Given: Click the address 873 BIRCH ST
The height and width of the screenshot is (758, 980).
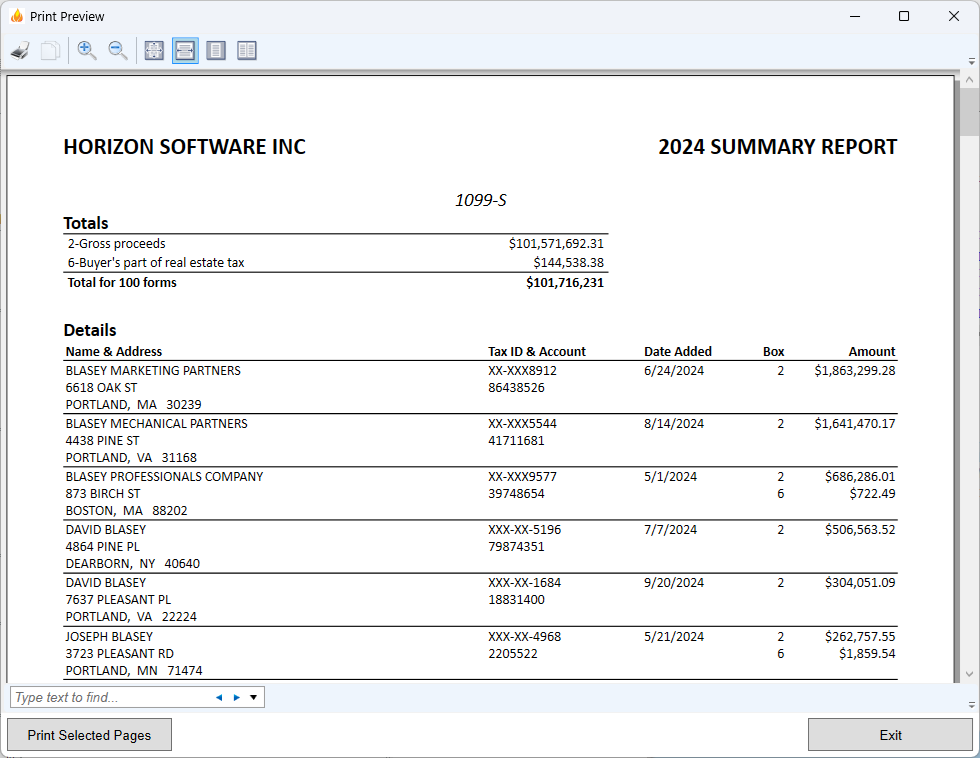Looking at the screenshot, I should [103, 494].
